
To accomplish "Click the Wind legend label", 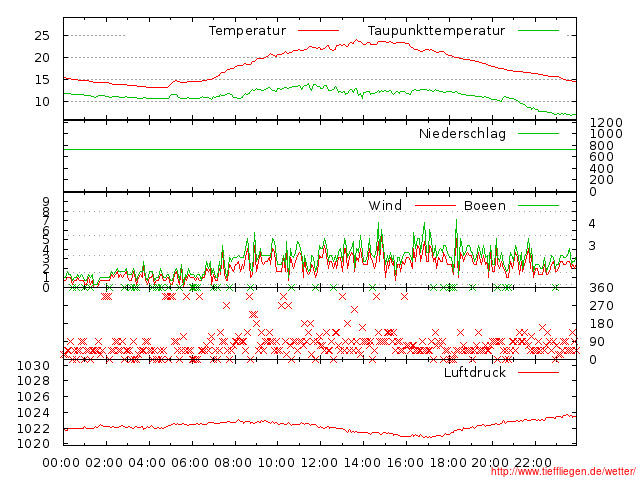I will click(385, 205).
